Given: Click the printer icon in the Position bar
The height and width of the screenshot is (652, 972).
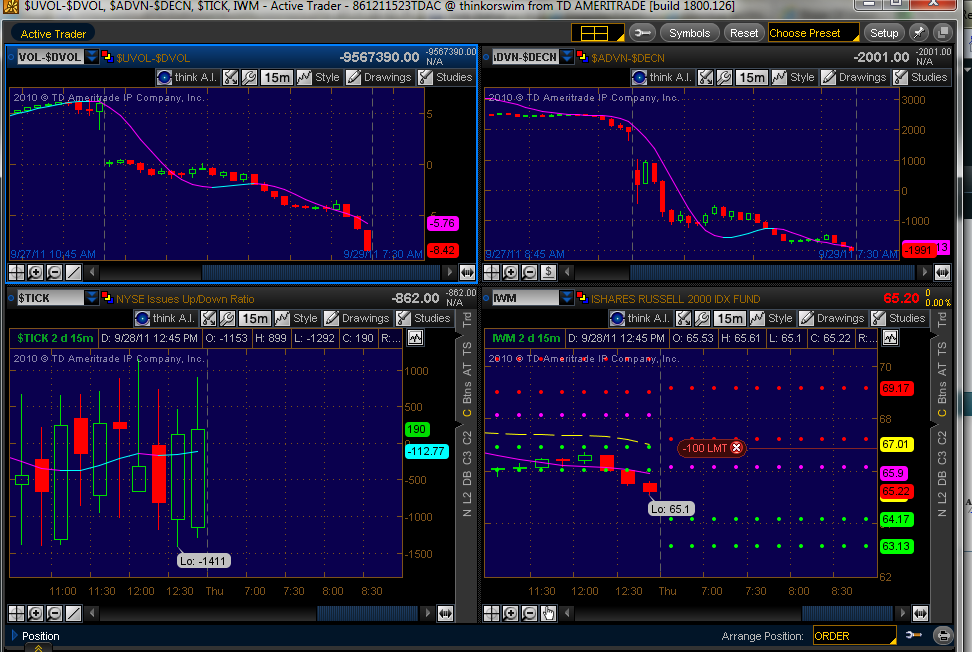Looking at the screenshot, I should coord(943,636).
